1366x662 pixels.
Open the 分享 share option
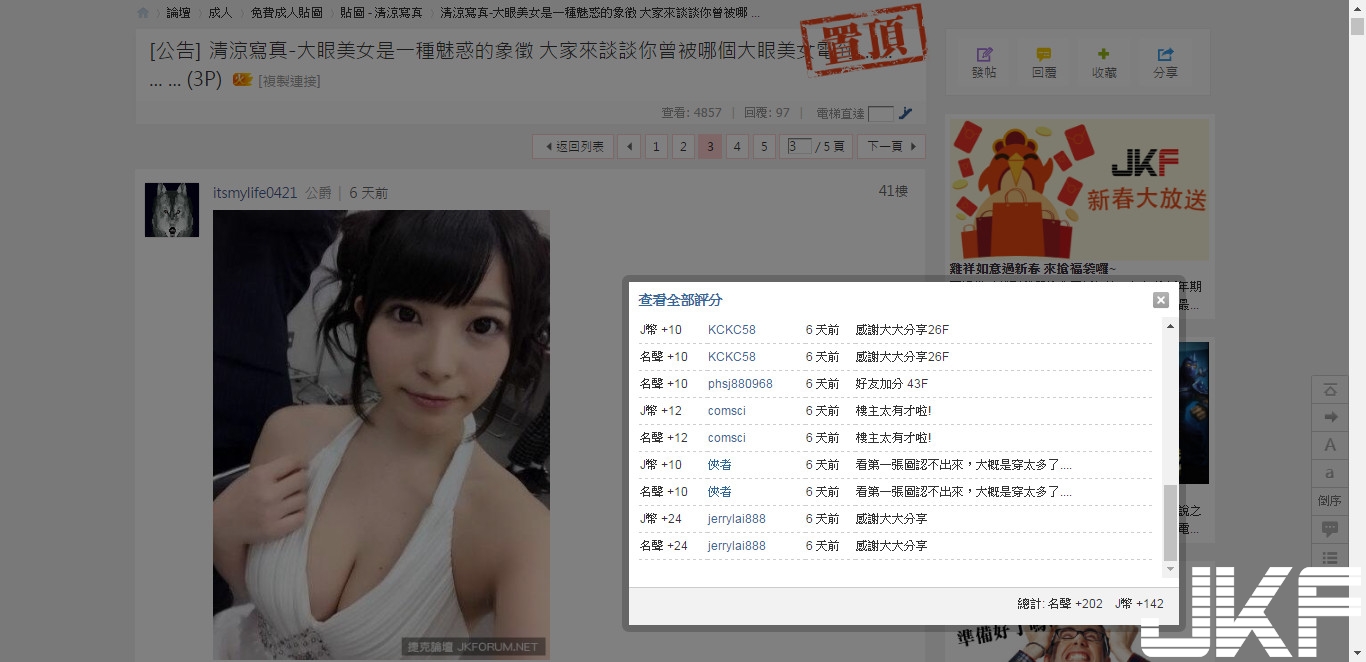click(1165, 62)
